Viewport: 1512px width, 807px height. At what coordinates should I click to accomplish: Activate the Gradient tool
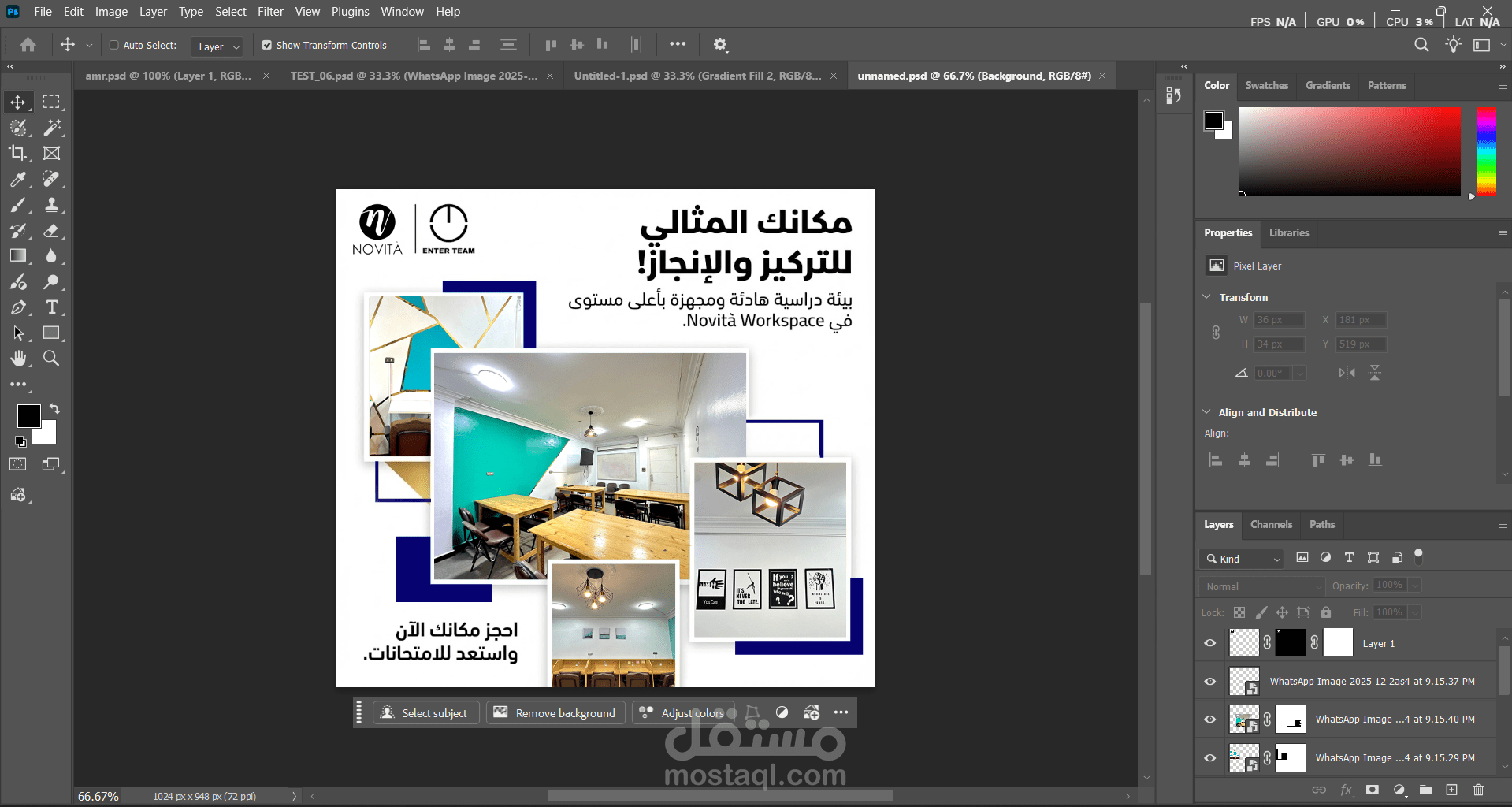pos(19,255)
